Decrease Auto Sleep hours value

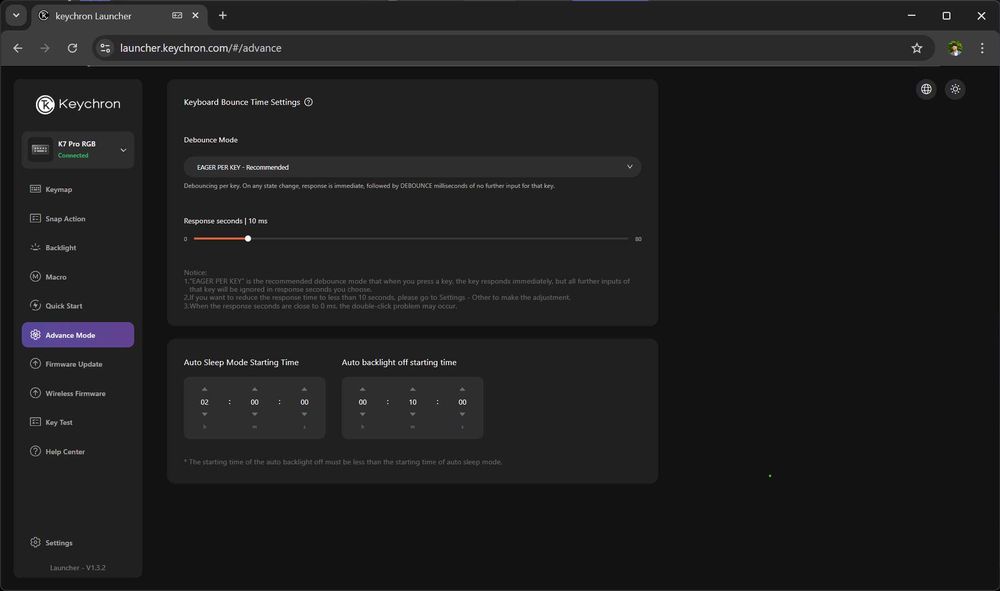(205, 414)
